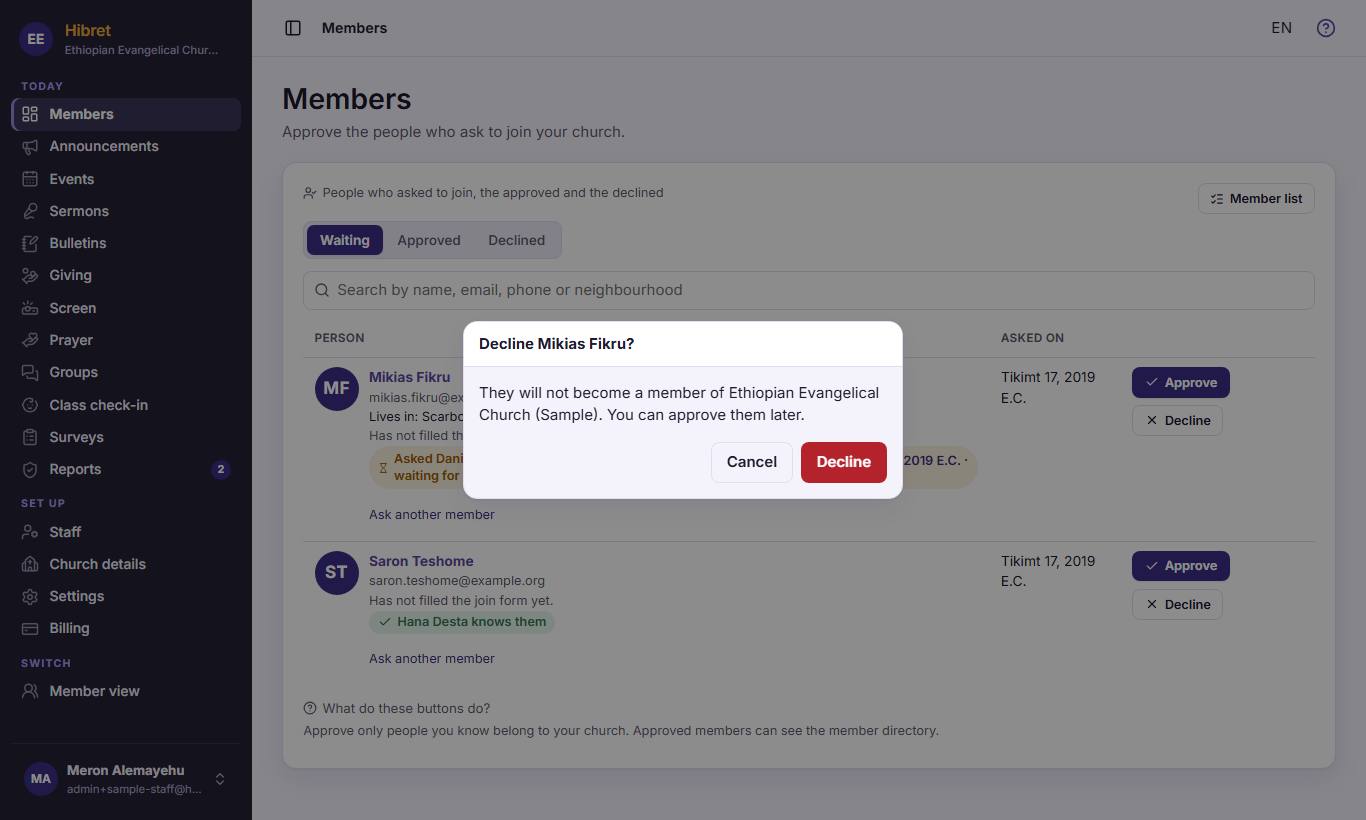Click Ask another member under Mikias Fikru
Image resolution: width=1366 pixels, height=820 pixels.
[x=432, y=514]
